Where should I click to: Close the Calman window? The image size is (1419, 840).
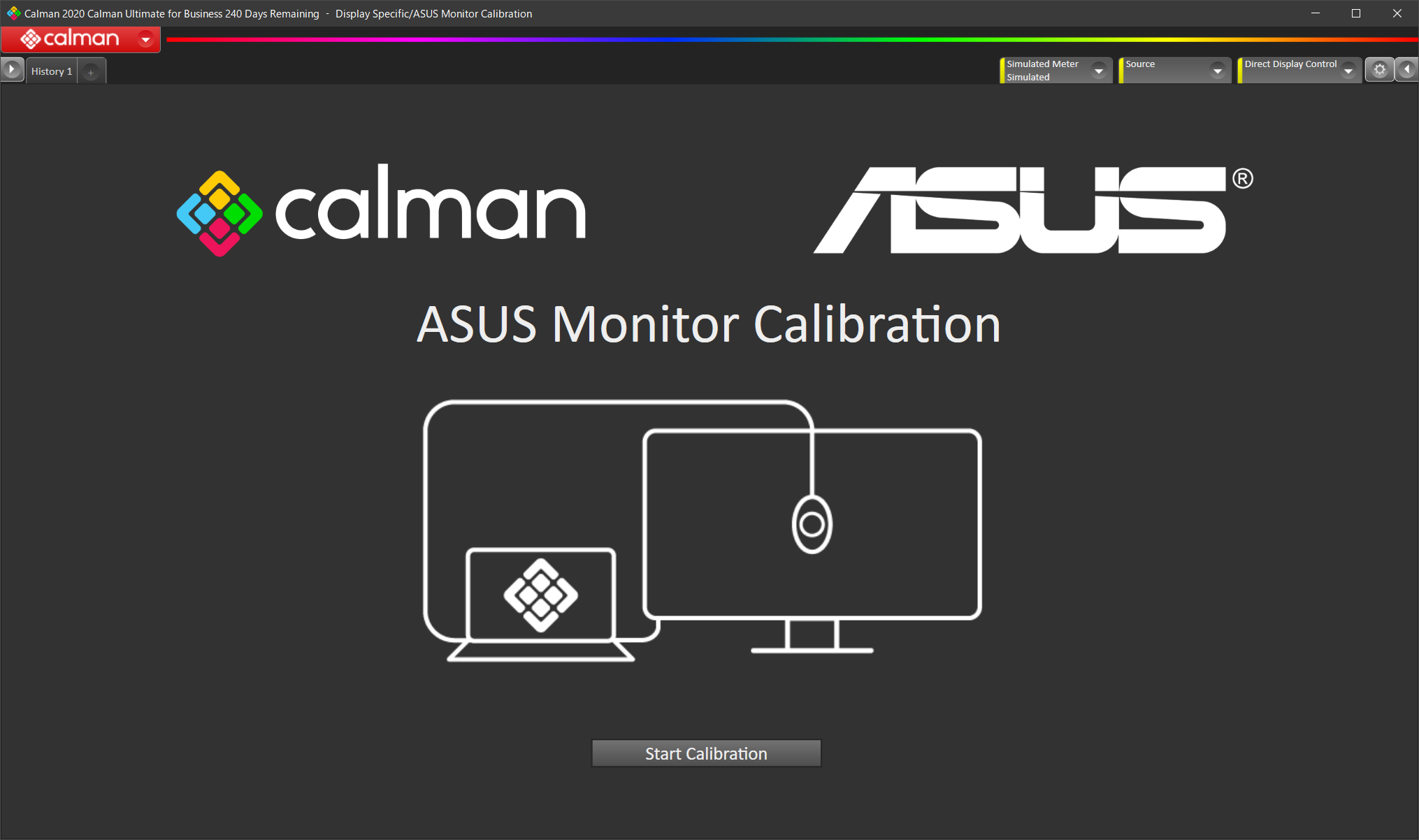(1397, 13)
